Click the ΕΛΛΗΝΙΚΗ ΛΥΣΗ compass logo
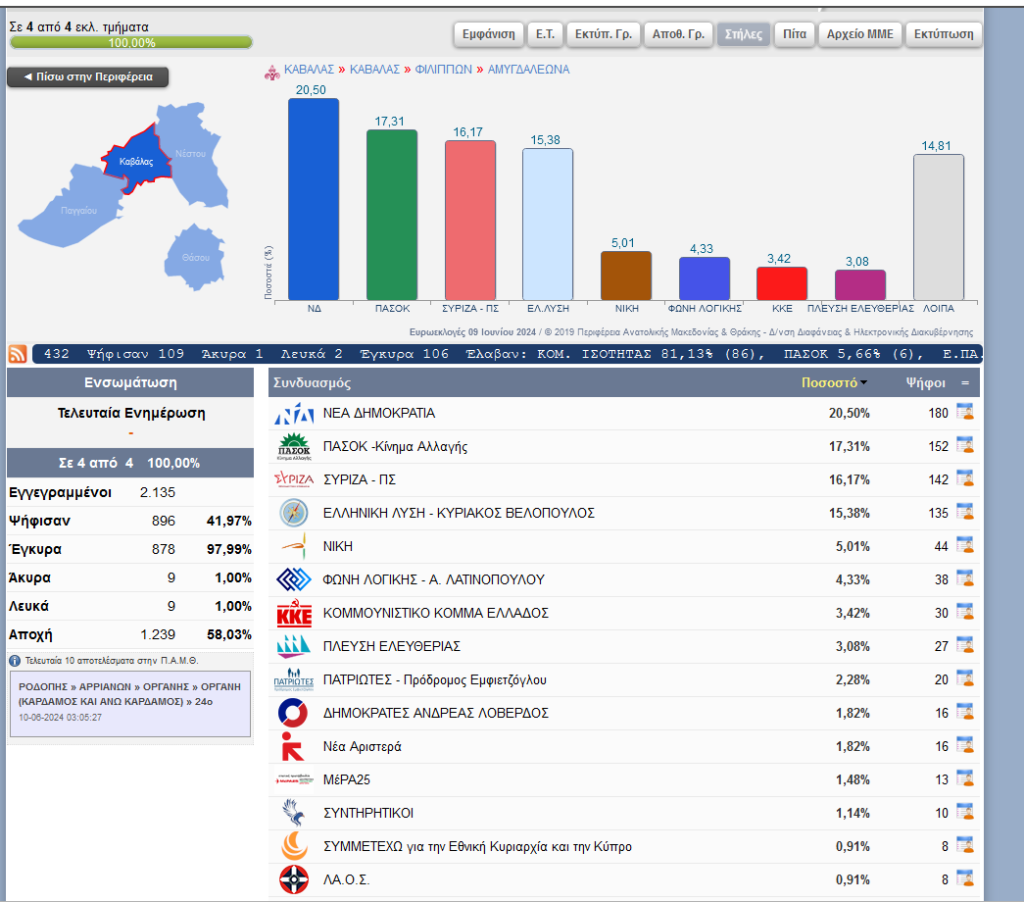Image resolution: width=1024 pixels, height=902 pixels. point(294,513)
